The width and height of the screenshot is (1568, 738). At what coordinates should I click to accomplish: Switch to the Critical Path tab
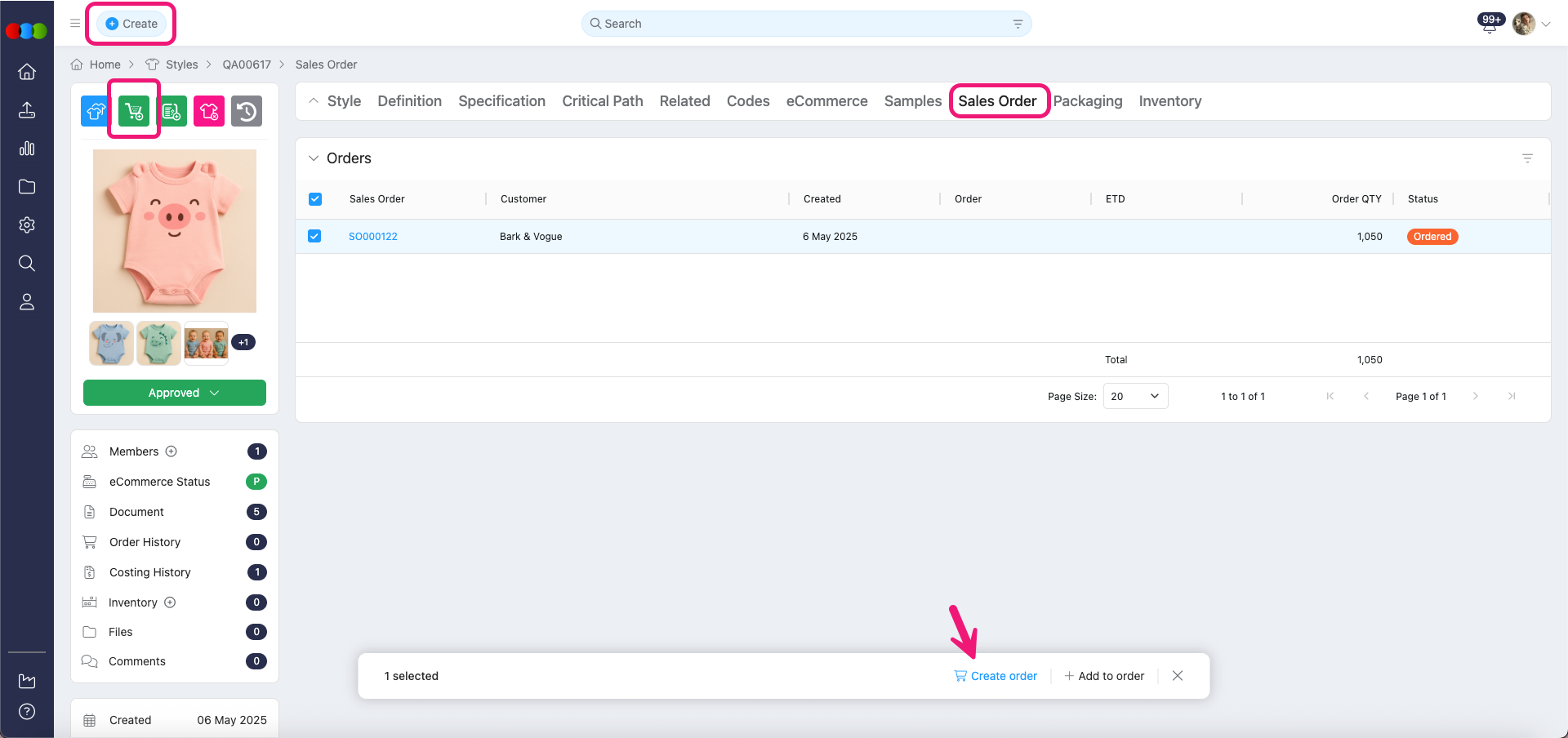pyautogui.click(x=602, y=101)
